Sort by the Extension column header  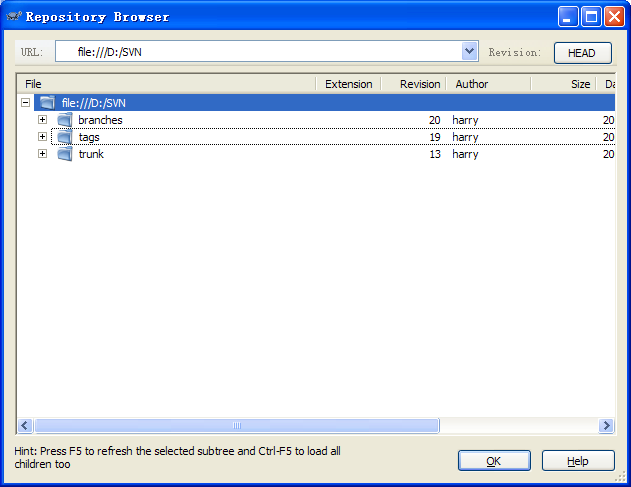(348, 84)
